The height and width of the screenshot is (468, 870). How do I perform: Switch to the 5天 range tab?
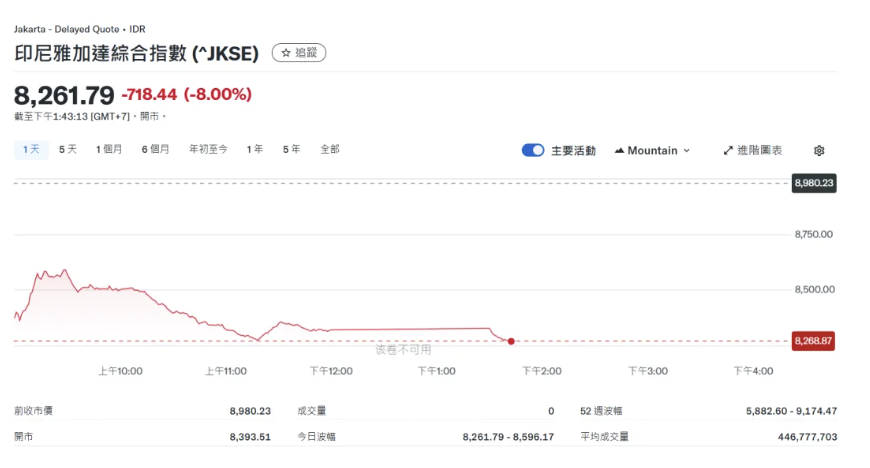(x=67, y=149)
